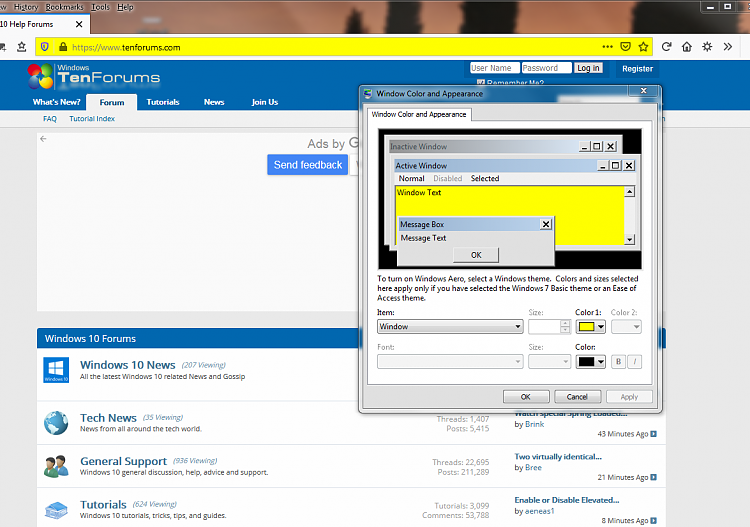This screenshot has width=750, height=527.
Task: Open General Support people icon
Action: pos(56,466)
